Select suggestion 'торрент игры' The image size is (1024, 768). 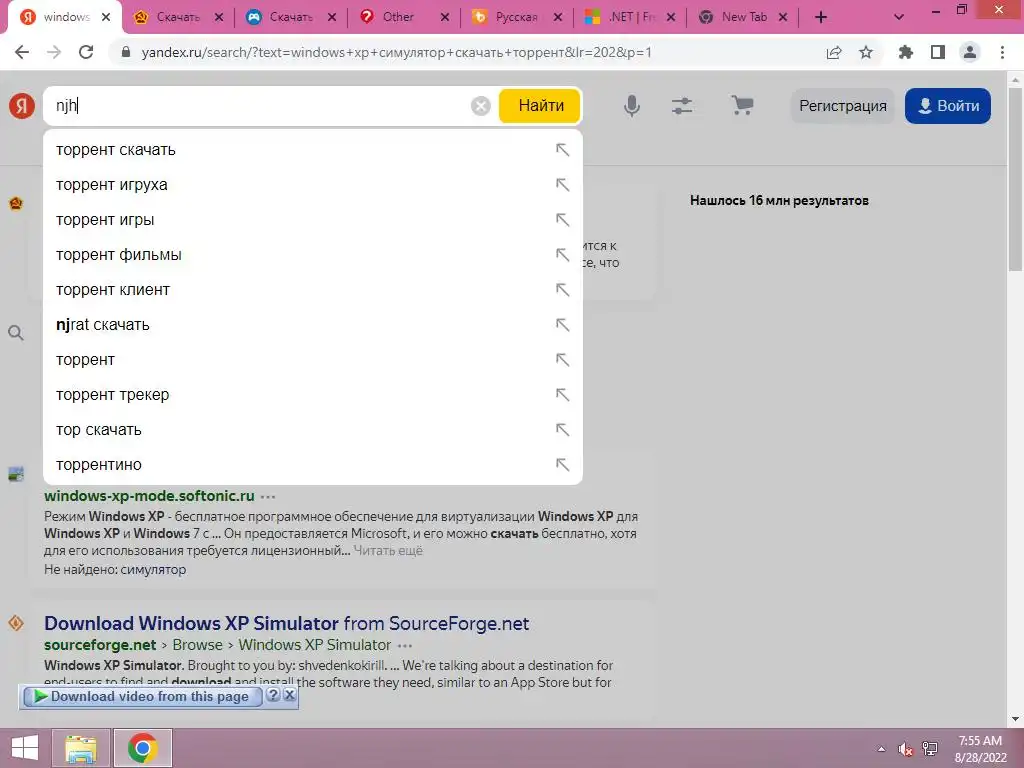tap(312, 219)
